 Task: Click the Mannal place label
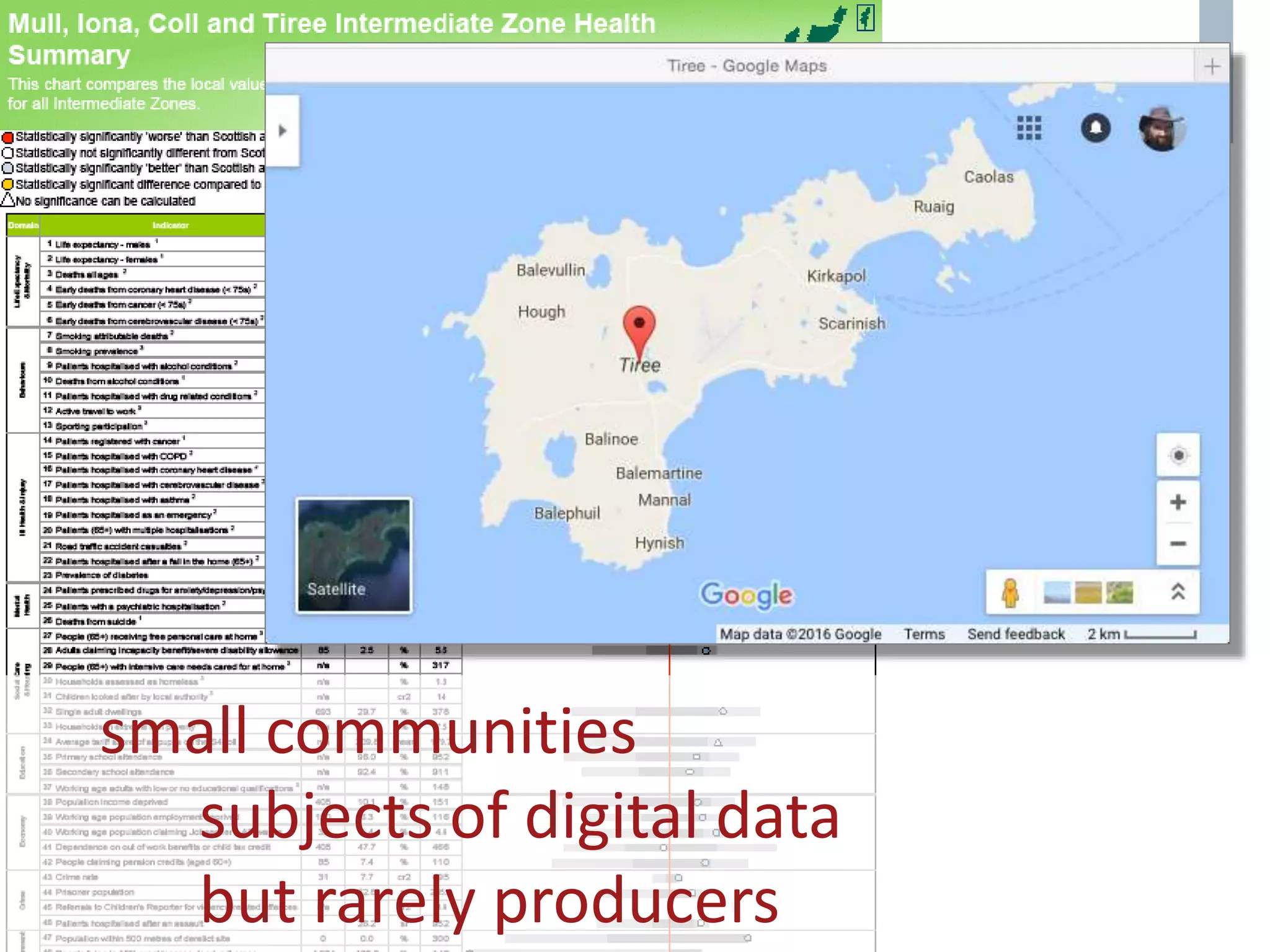tap(664, 500)
